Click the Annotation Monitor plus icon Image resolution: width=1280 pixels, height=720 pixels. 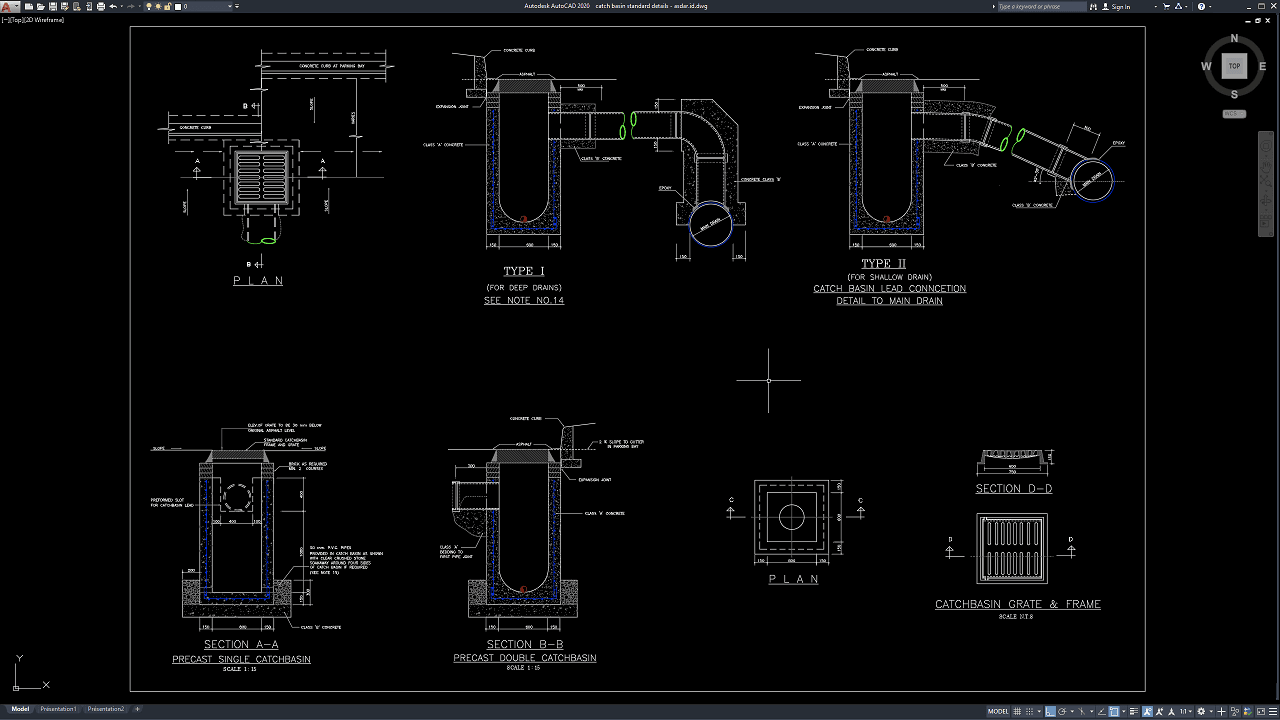point(1221,711)
